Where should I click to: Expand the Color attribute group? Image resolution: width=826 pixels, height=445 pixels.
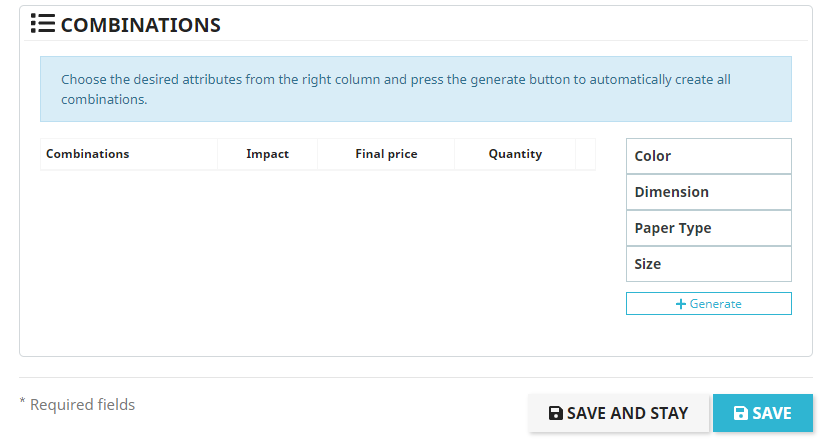click(708, 156)
